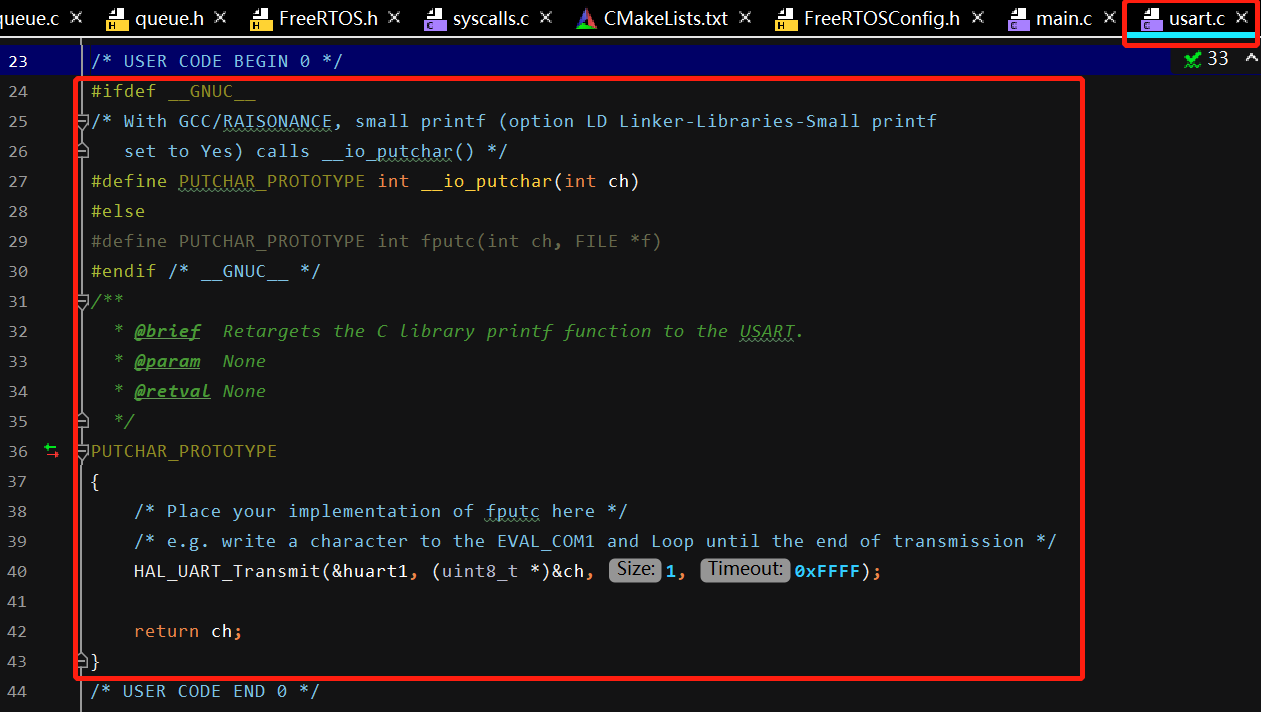Close the usart.c tab

tap(1241, 17)
